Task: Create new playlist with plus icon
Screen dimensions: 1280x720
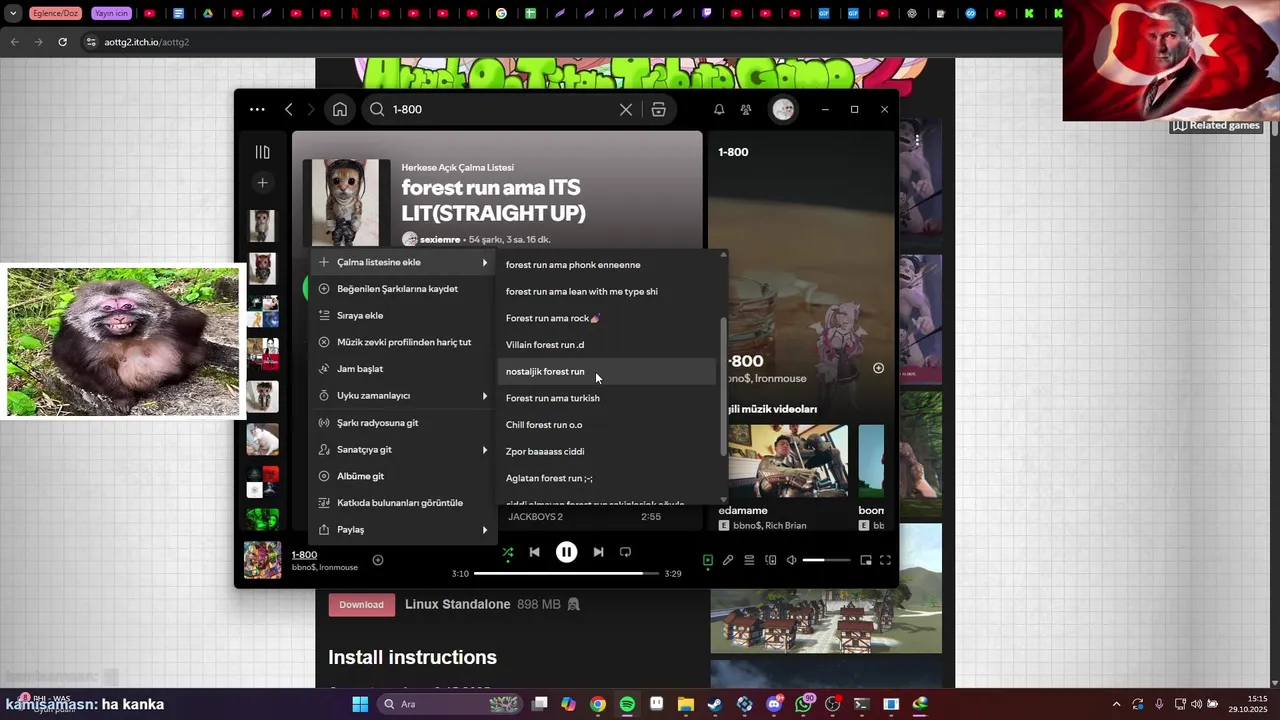Action: coord(262,183)
